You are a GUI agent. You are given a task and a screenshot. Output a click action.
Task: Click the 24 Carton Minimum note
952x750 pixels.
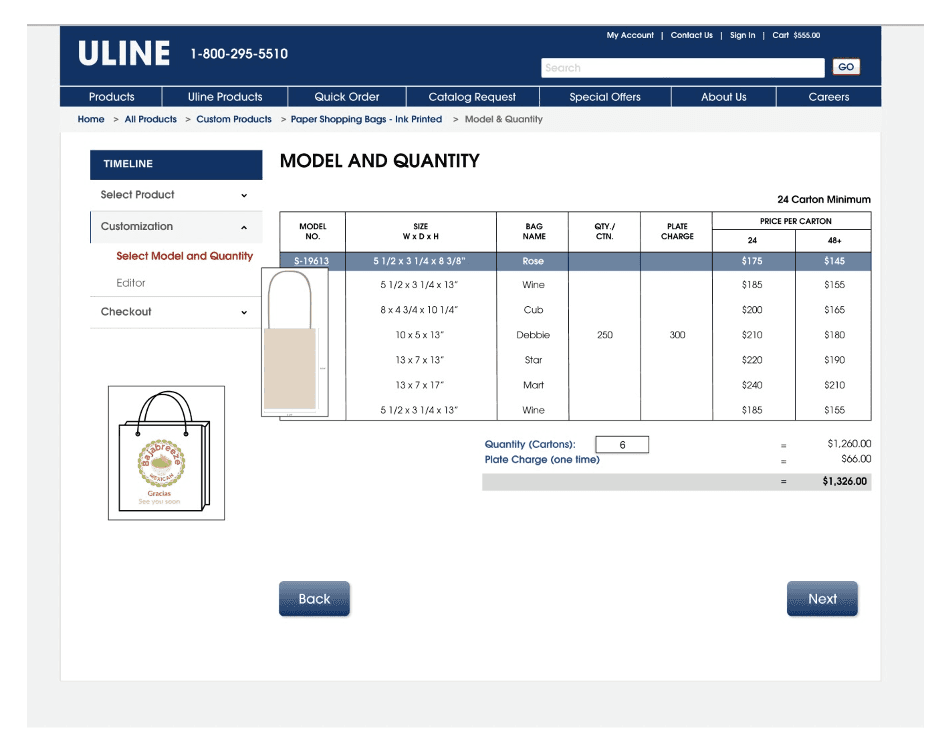coord(823,200)
